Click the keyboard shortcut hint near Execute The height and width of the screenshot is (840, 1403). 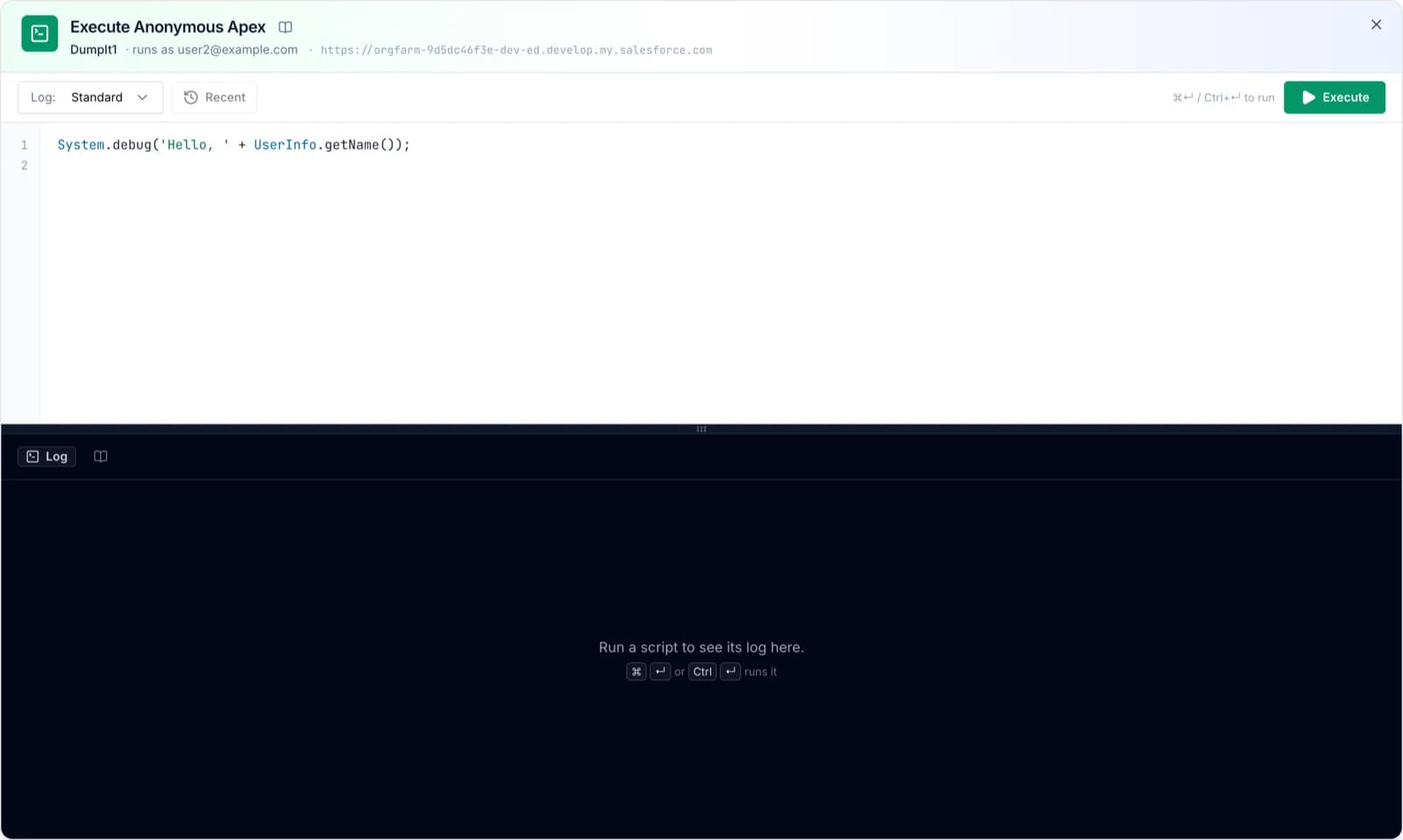(x=1223, y=97)
